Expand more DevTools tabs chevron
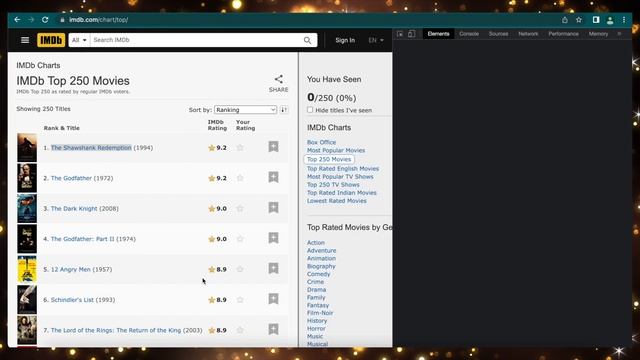 pos(620,34)
